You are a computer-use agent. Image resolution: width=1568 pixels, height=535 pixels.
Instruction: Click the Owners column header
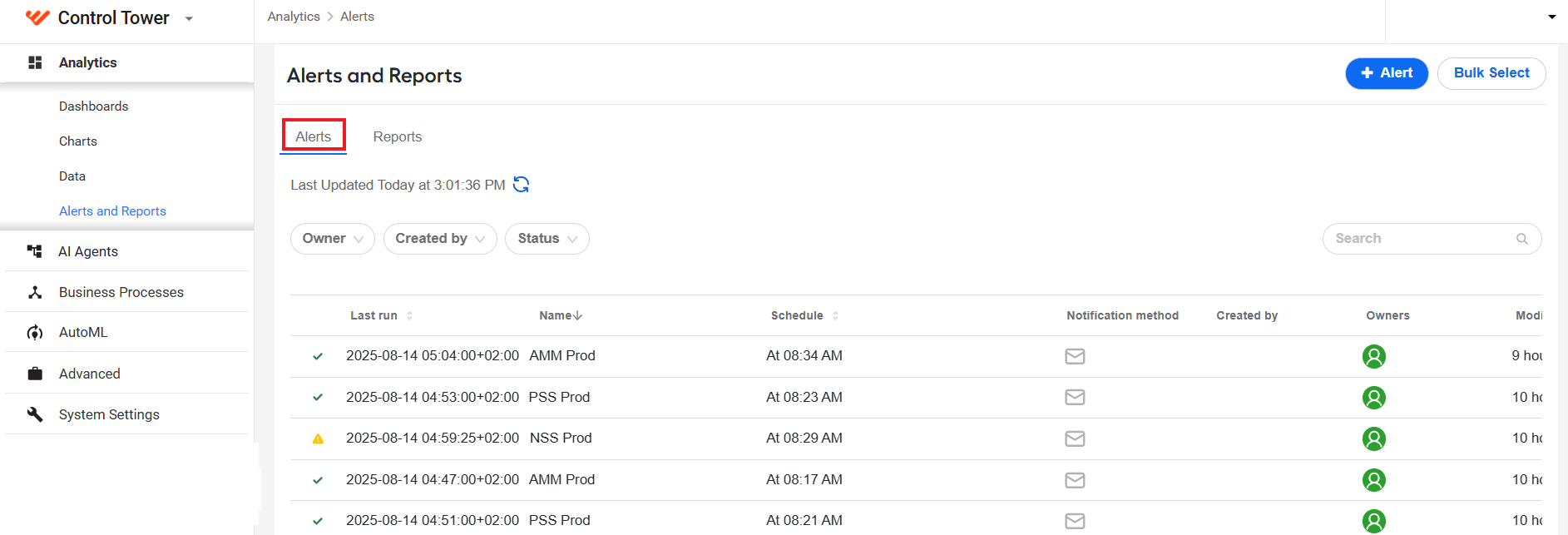tap(1387, 315)
